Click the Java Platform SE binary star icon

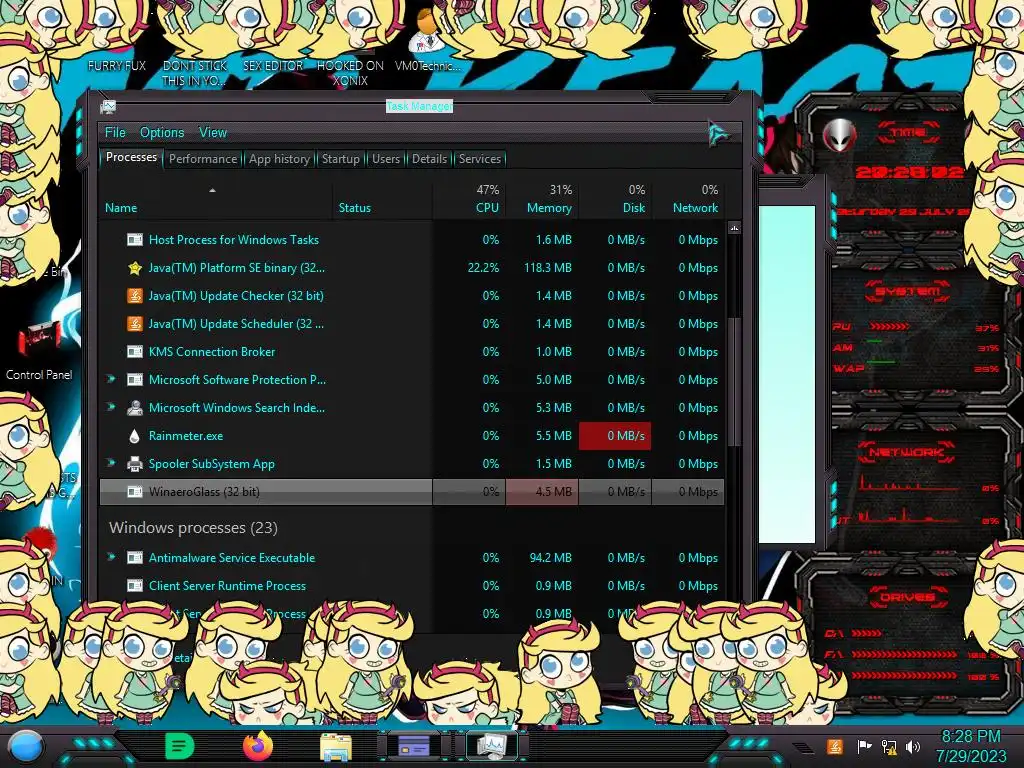[x=135, y=268]
